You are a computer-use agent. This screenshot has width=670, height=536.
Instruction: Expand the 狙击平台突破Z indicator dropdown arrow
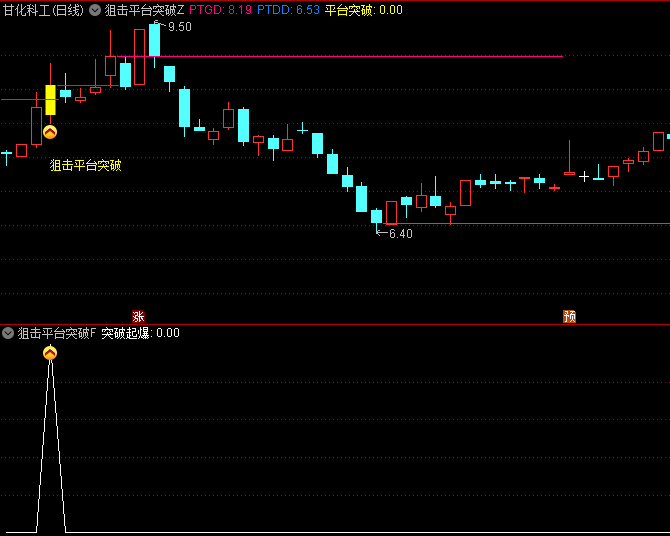tap(95, 10)
